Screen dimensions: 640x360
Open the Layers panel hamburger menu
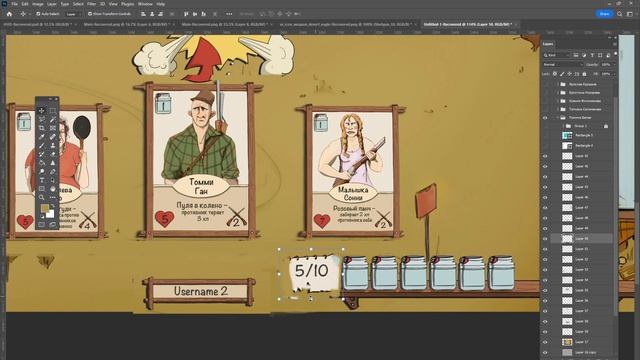click(614, 44)
